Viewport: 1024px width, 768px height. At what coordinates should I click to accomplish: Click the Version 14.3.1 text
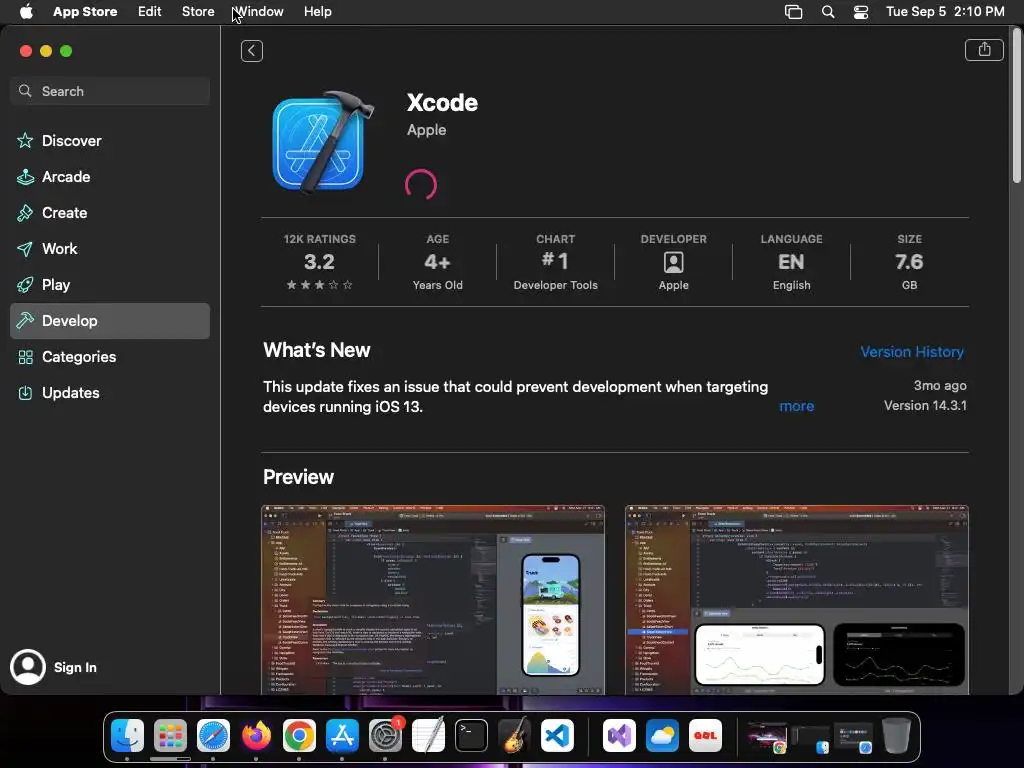(925, 405)
